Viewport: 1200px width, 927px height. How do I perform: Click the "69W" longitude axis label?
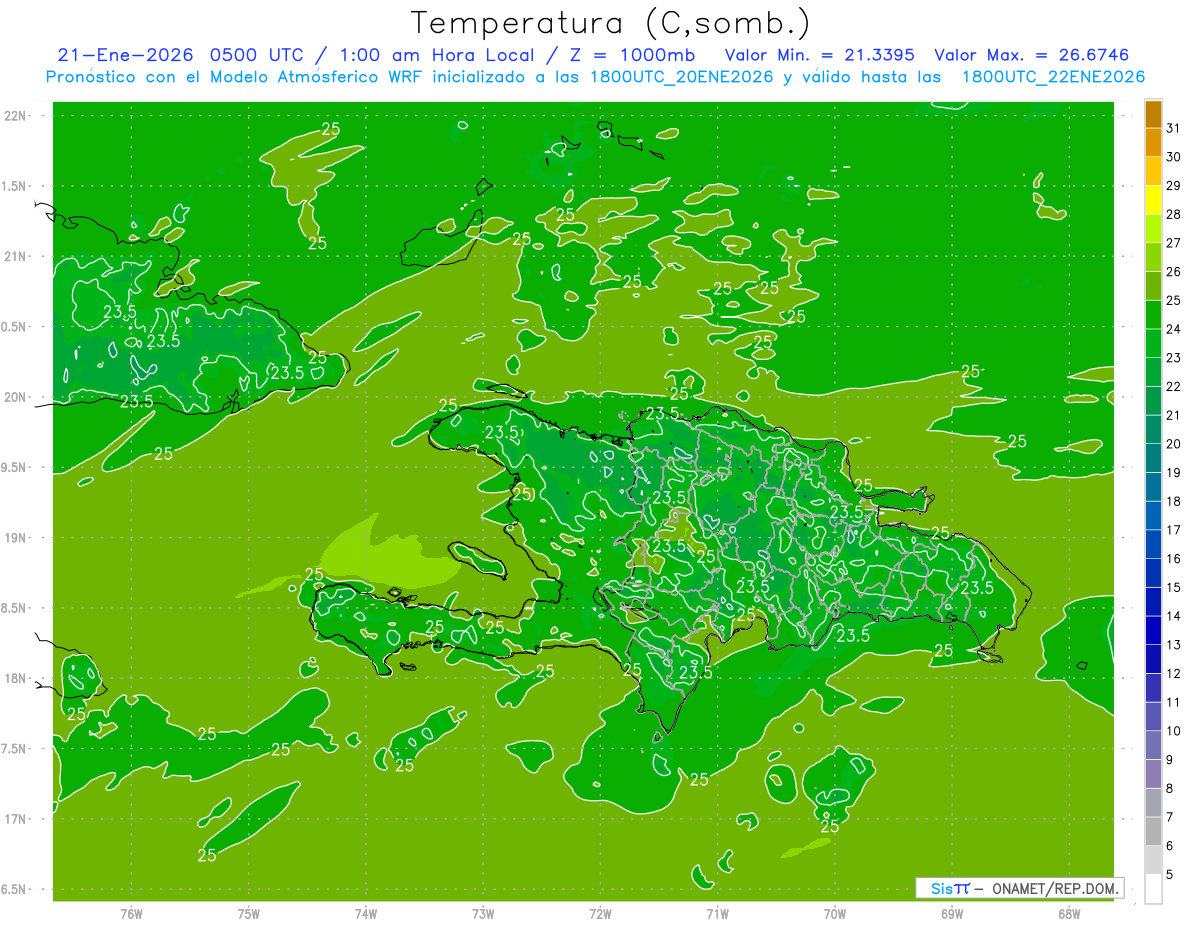(x=952, y=914)
